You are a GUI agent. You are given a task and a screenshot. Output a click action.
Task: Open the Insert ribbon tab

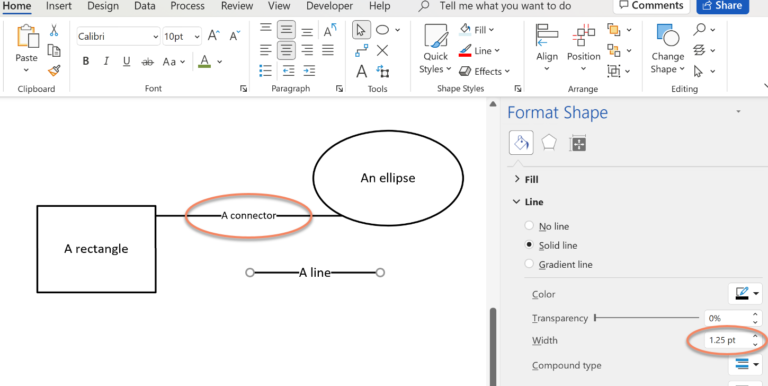pyautogui.click(x=59, y=6)
